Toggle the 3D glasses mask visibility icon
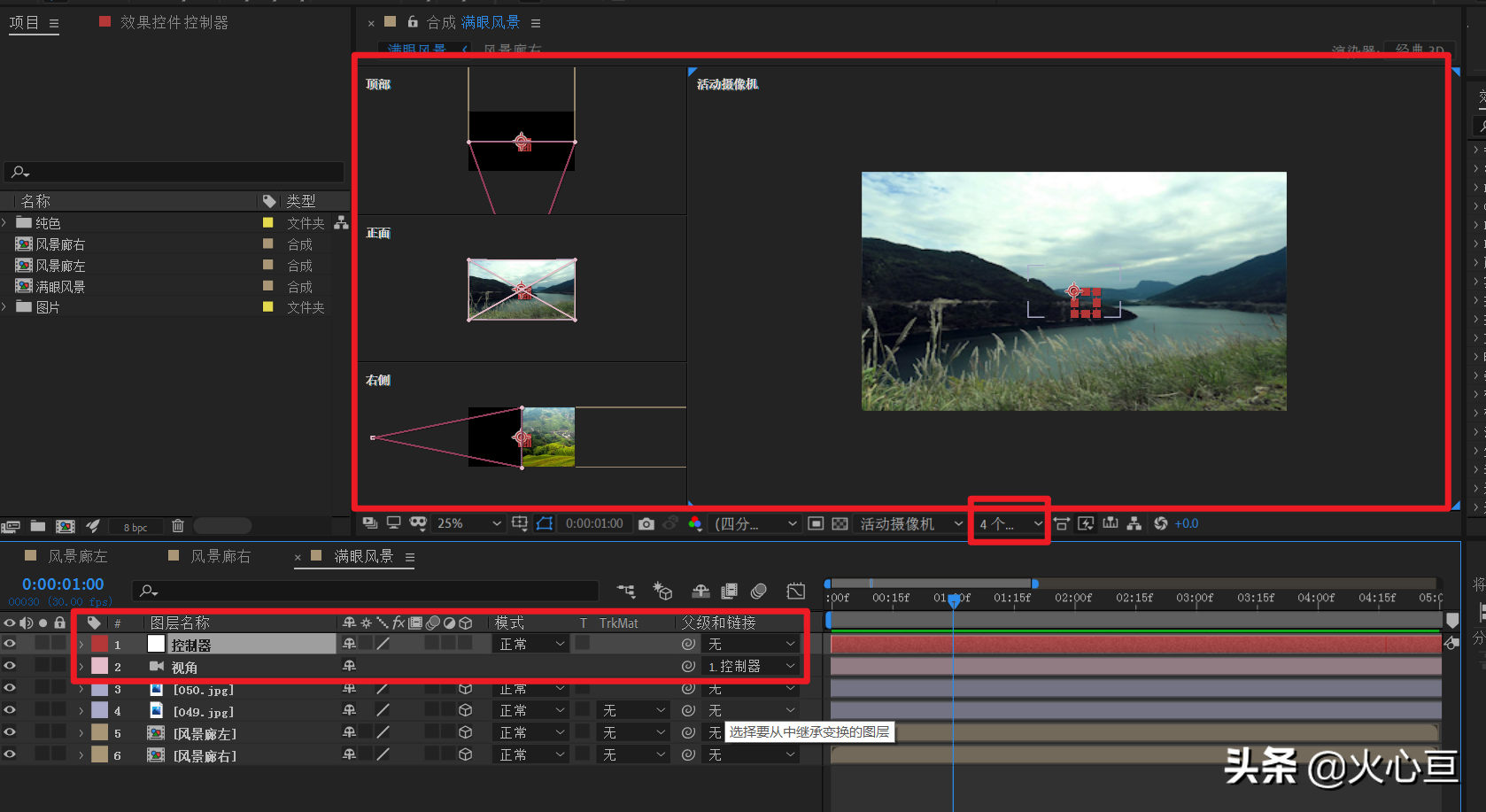 pyautogui.click(x=418, y=523)
